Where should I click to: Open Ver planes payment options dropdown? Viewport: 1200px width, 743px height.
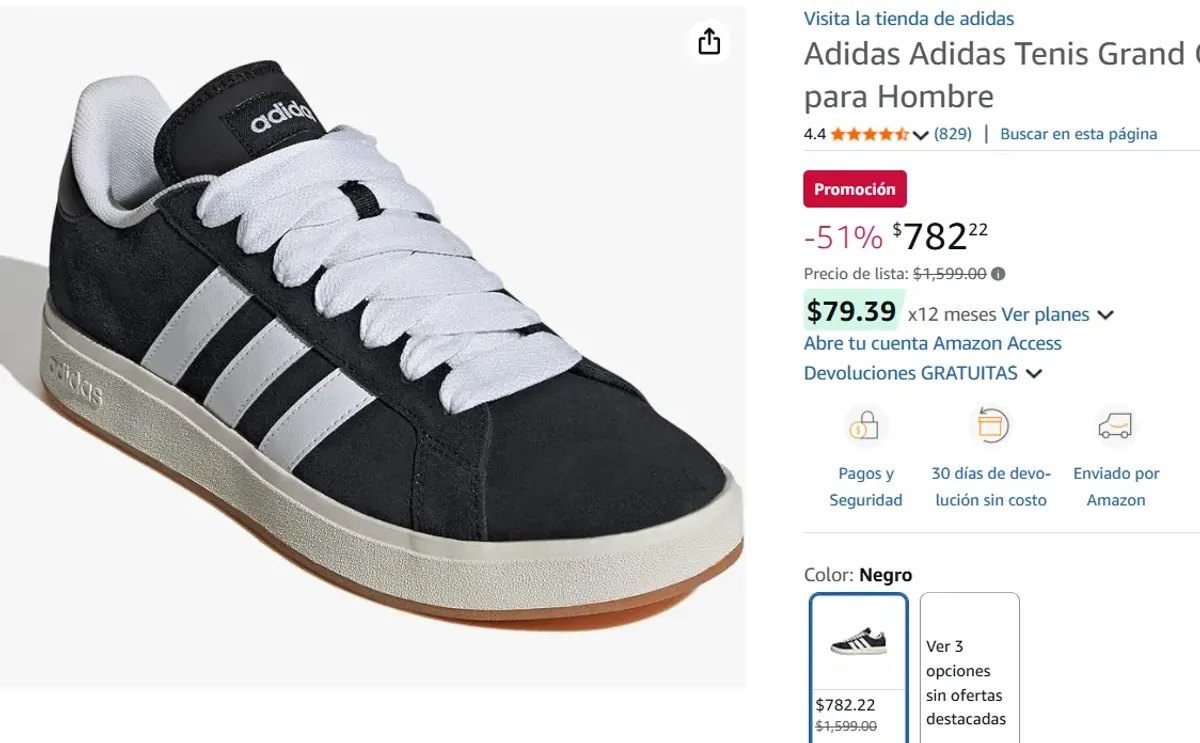[1044, 314]
